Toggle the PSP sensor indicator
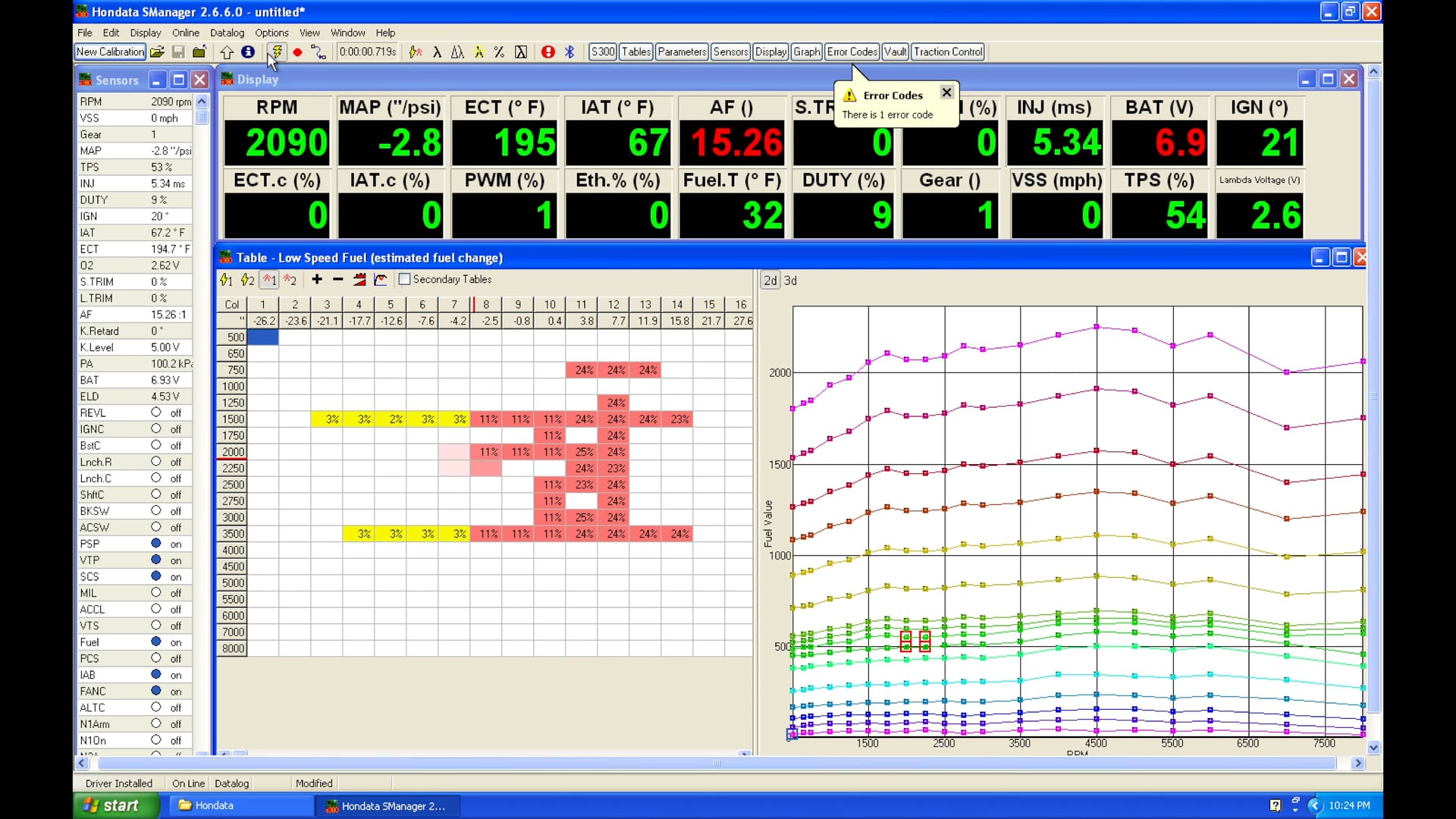This screenshot has width=1456, height=819. tap(158, 544)
